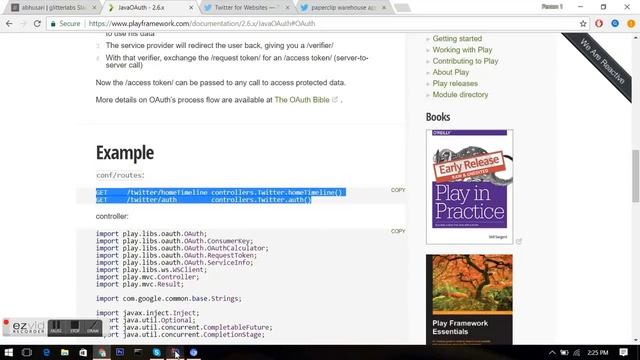Open the Play Framework Essentials book cover
The height and width of the screenshot is (360, 640).
(469, 299)
